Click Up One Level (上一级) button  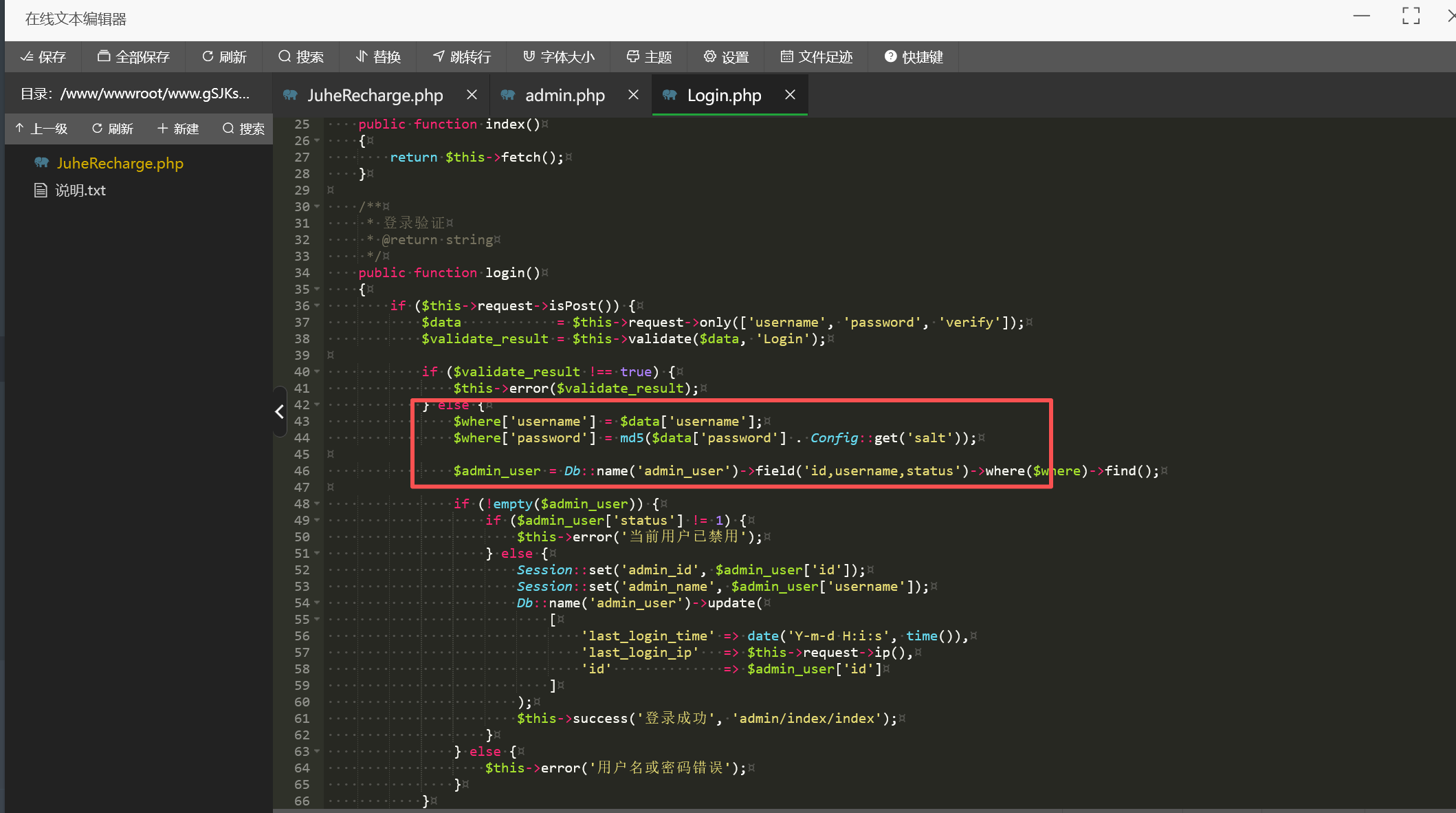coord(41,129)
